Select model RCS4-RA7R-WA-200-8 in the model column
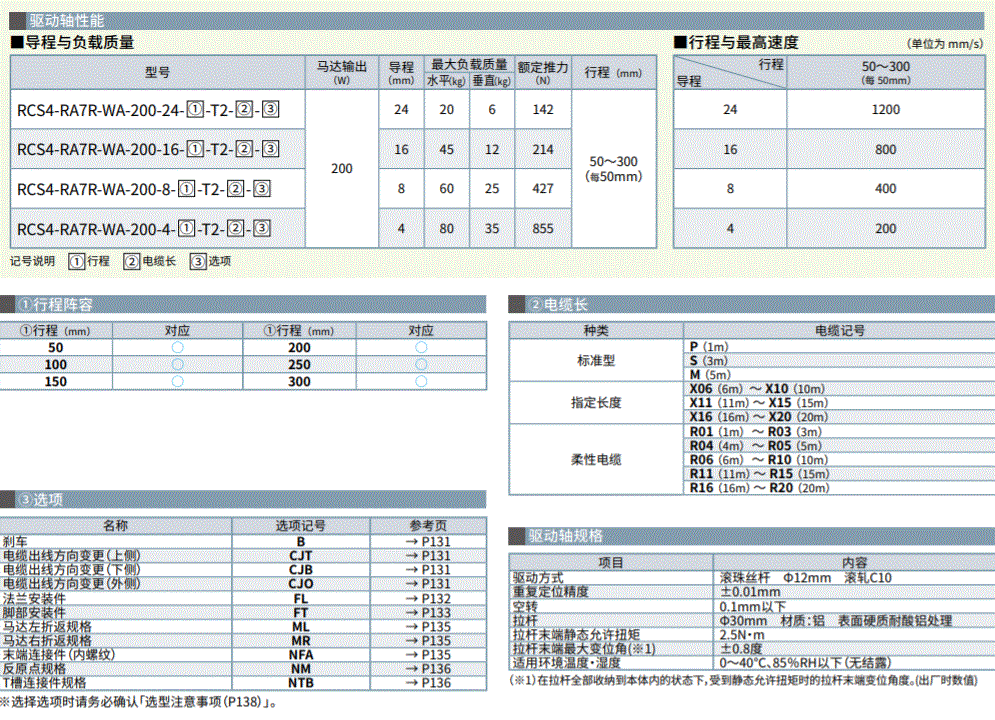The image size is (995, 720). [x=144, y=189]
